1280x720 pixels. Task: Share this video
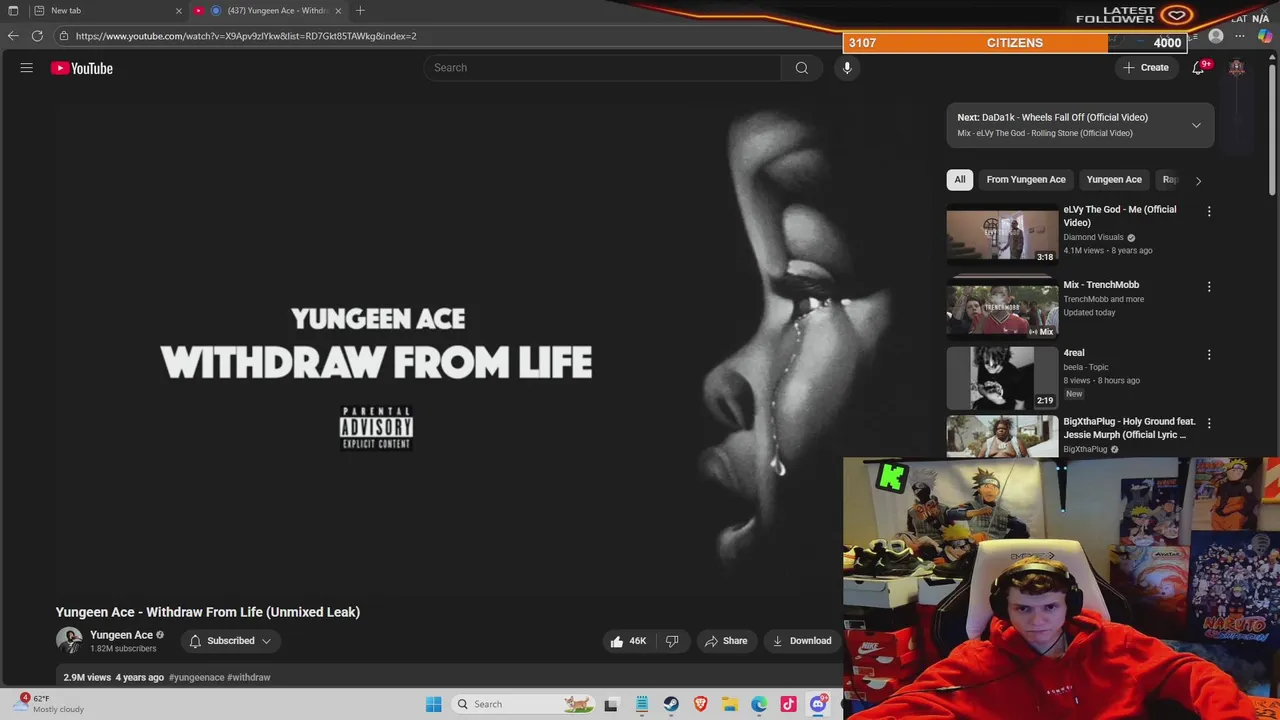coord(726,641)
